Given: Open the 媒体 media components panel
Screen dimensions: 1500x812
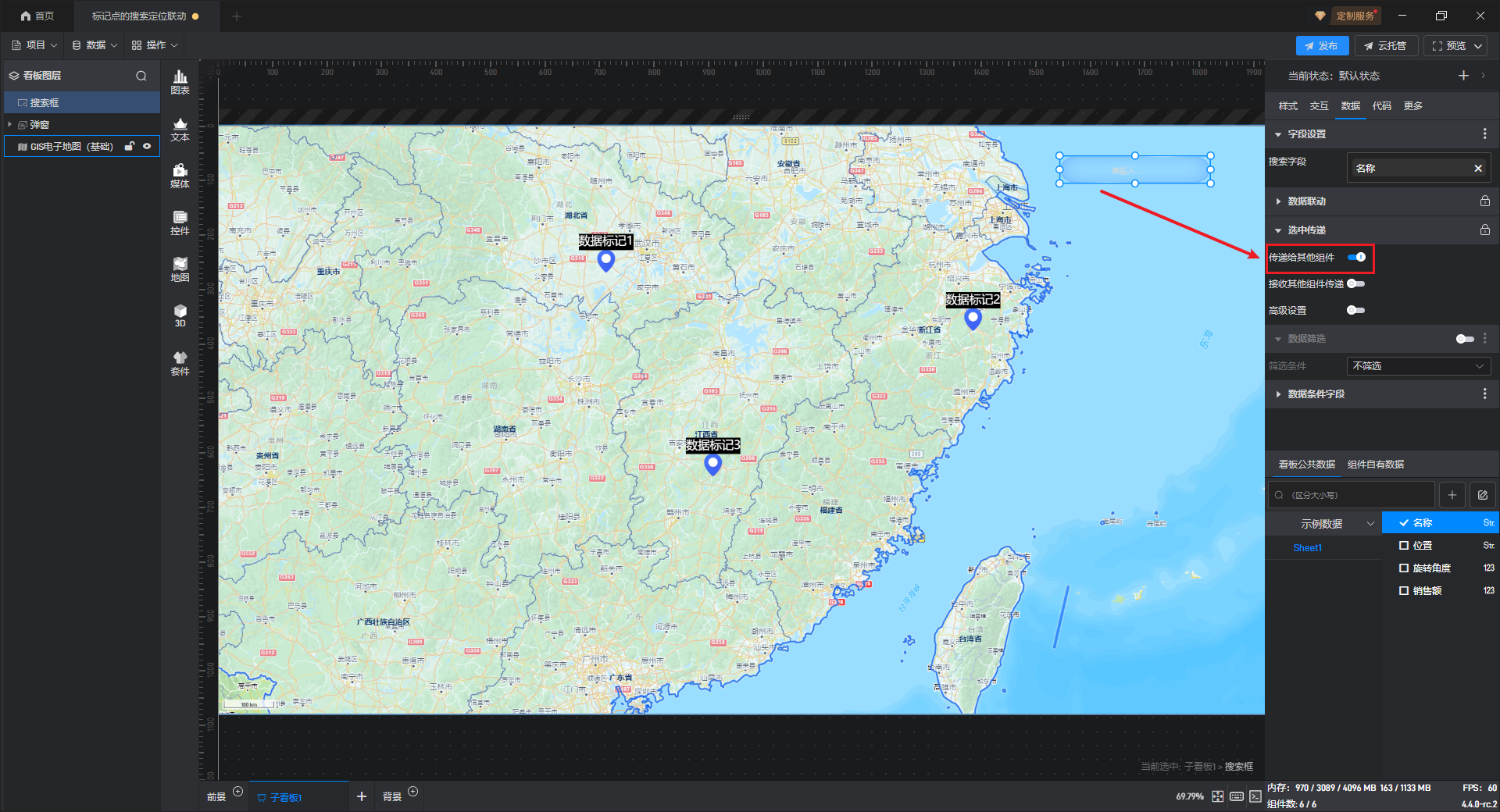Looking at the screenshot, I should [x=180, y=176].
